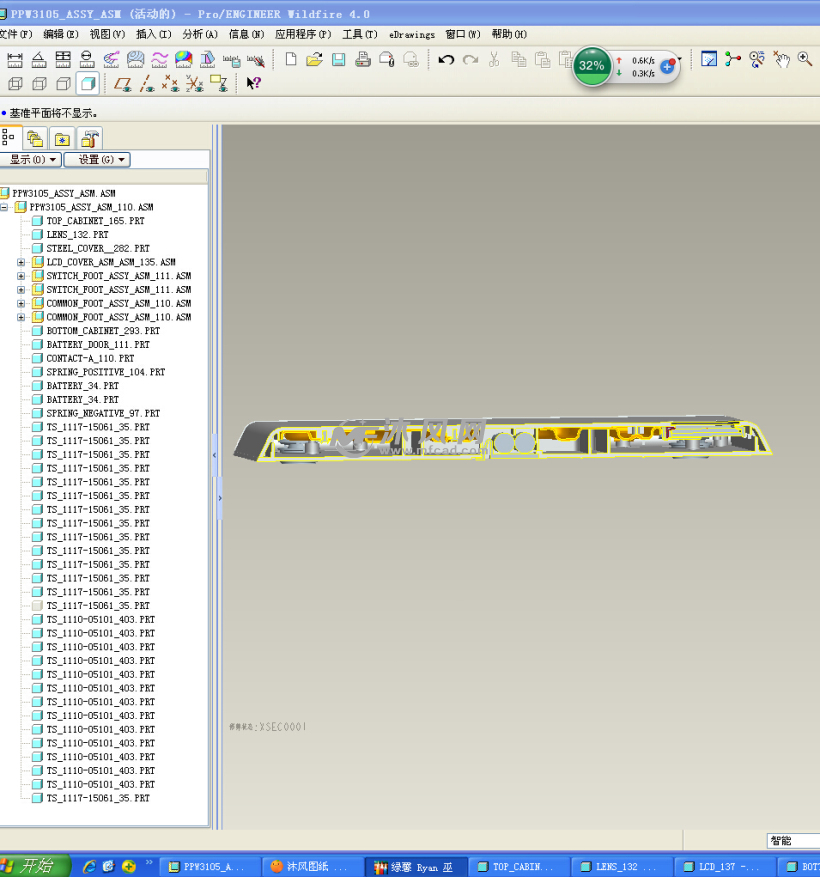Select STEEL_COVER__282.PRT tree item
Screen dimensions: 820x877
pos(98,248)
